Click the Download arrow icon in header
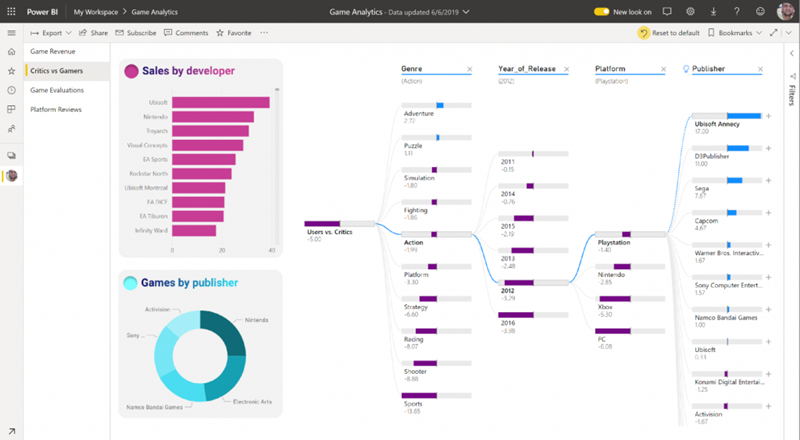The height and width of the screenshot is (440, 800). pos(714,11)
